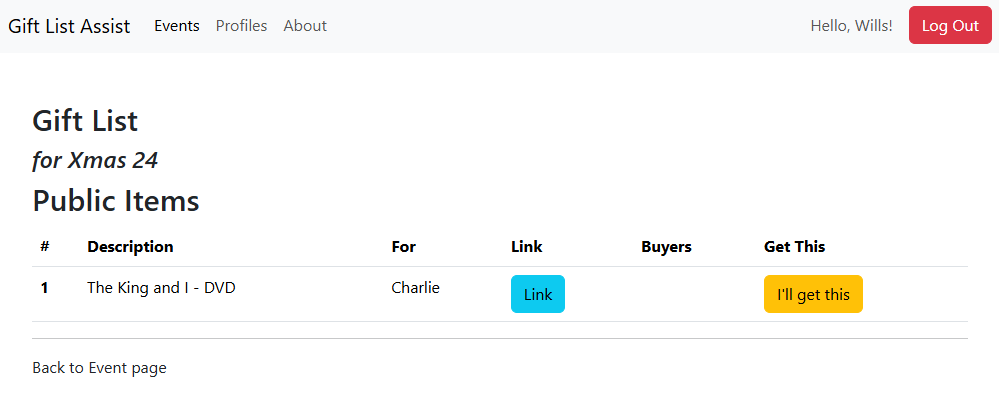
Task: Click the '#' column header
Action: pos(45,247)
